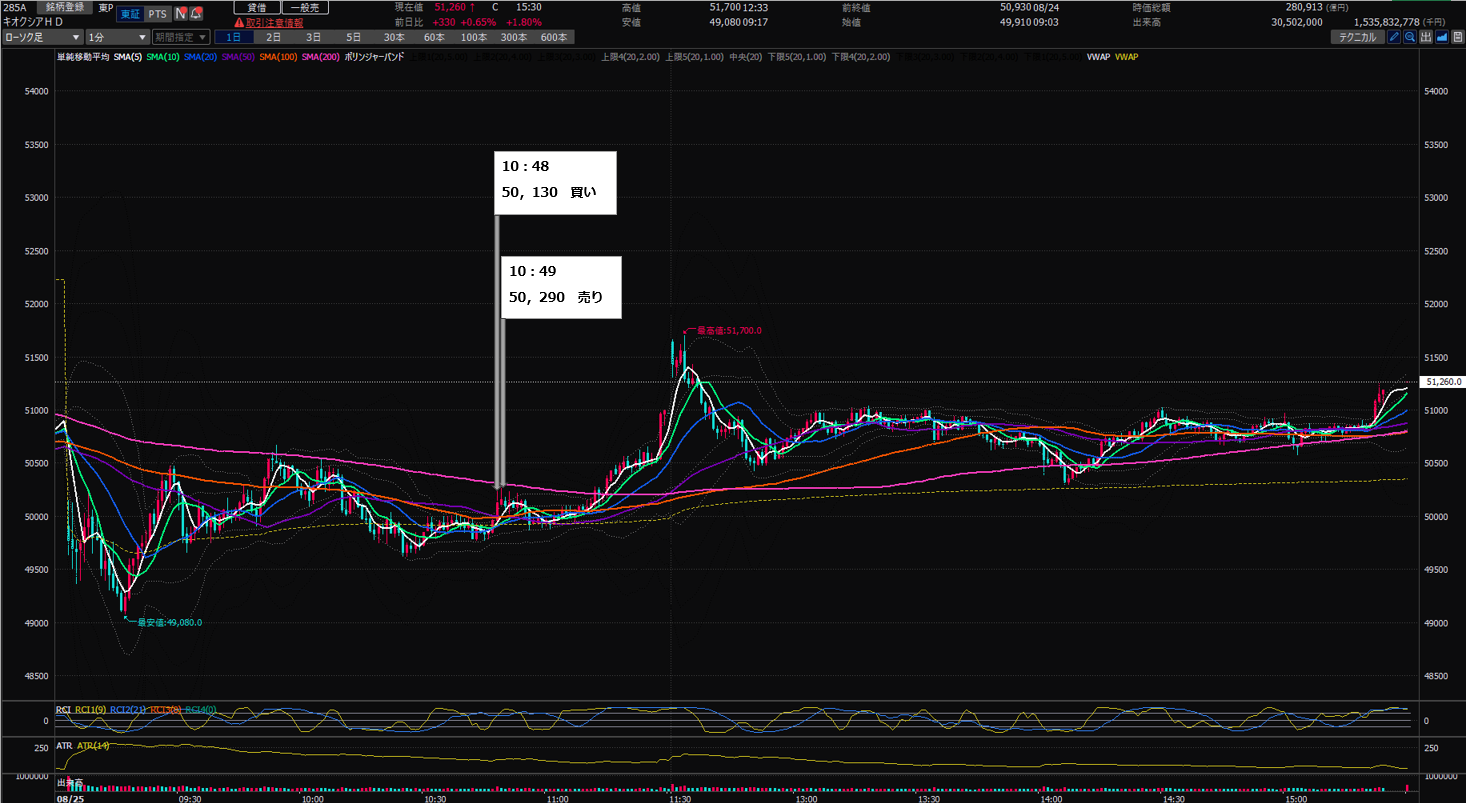Open the 期間指定 period dropdown
The image size is (1466, 803).
tap(181, 37)
